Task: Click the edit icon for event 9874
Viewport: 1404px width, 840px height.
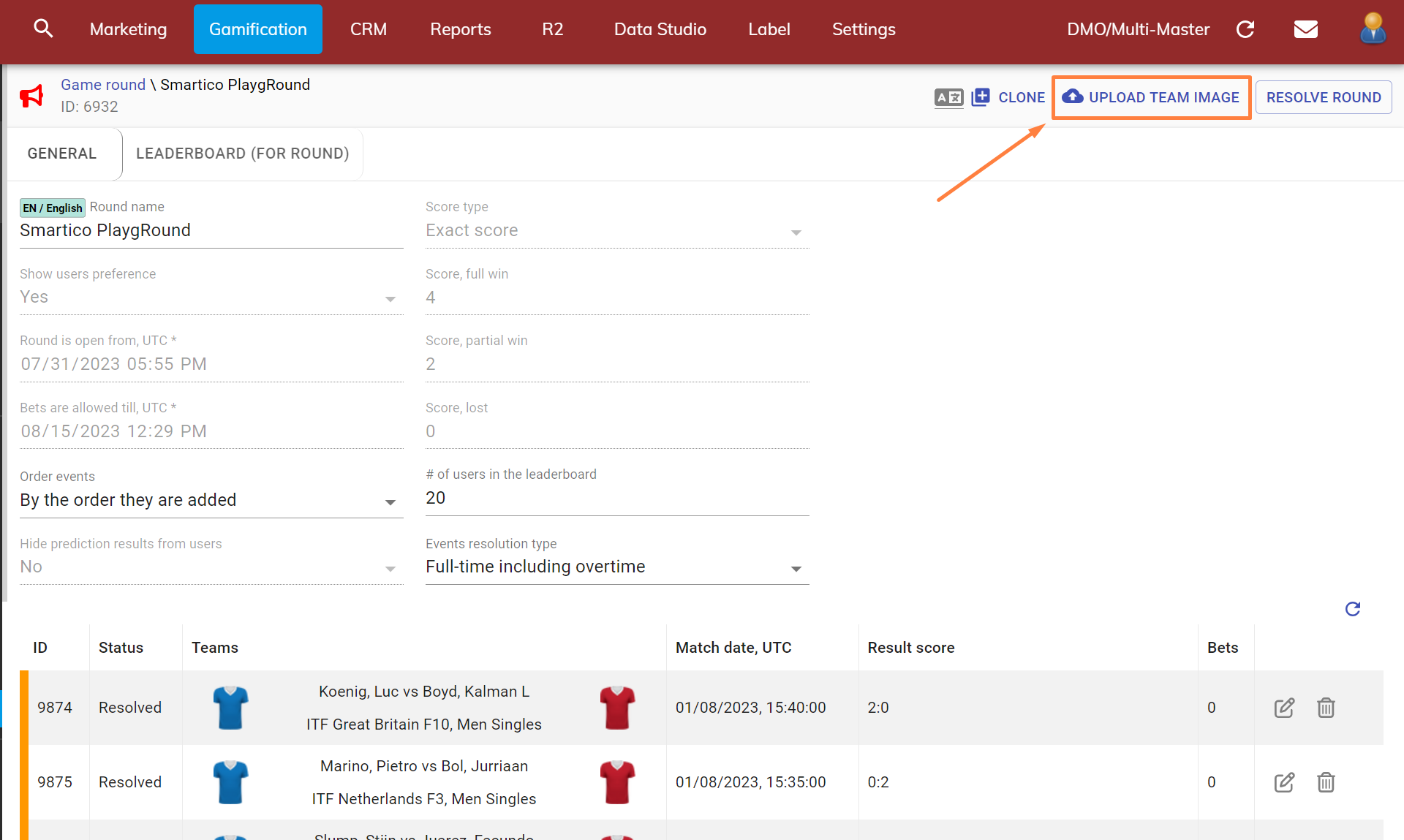Action: click(x=1284, y=708)
